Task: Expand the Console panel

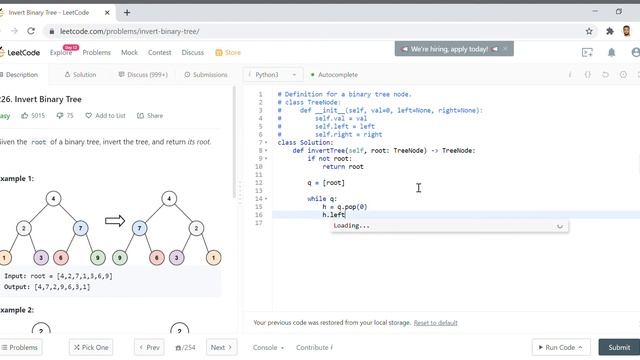Action: pyautogui.click(x=268, y=347)
